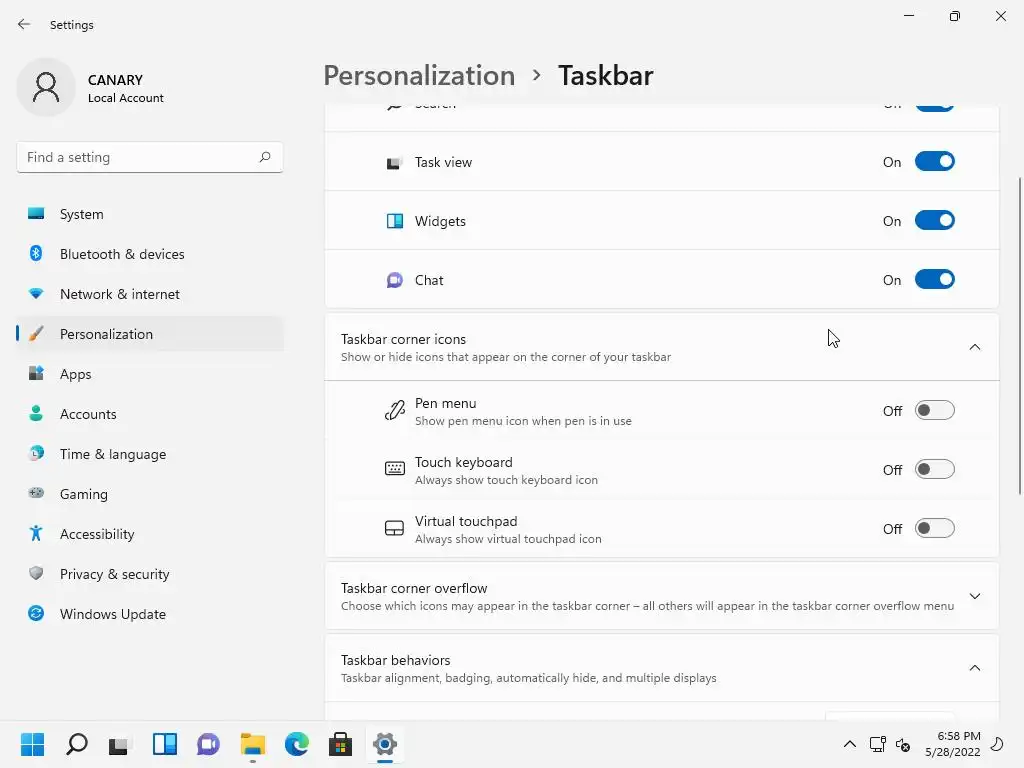This screenshot has height=768, width=1024.
Task: Launch Chat from the taskbar
Action: [208, 744]
